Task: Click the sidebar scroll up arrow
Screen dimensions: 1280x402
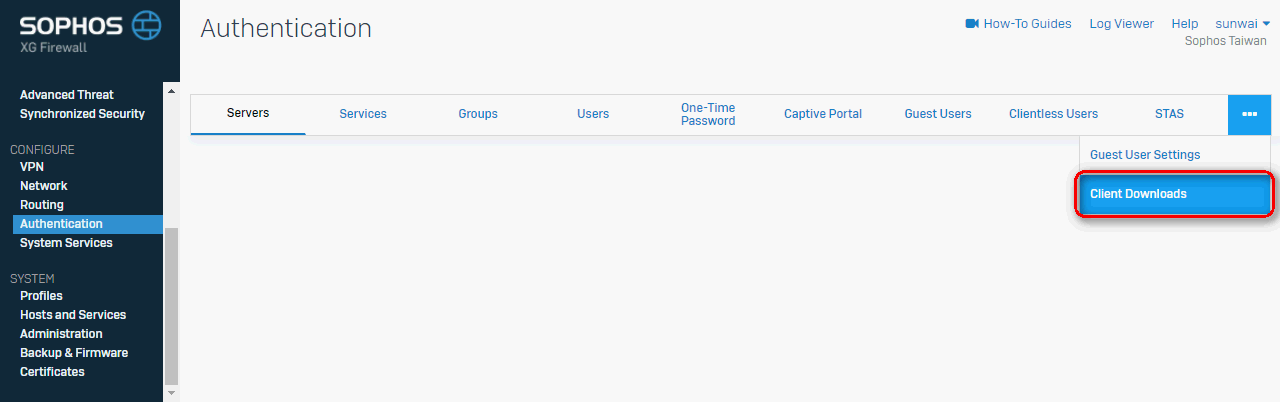Action: tap(171, 92)
